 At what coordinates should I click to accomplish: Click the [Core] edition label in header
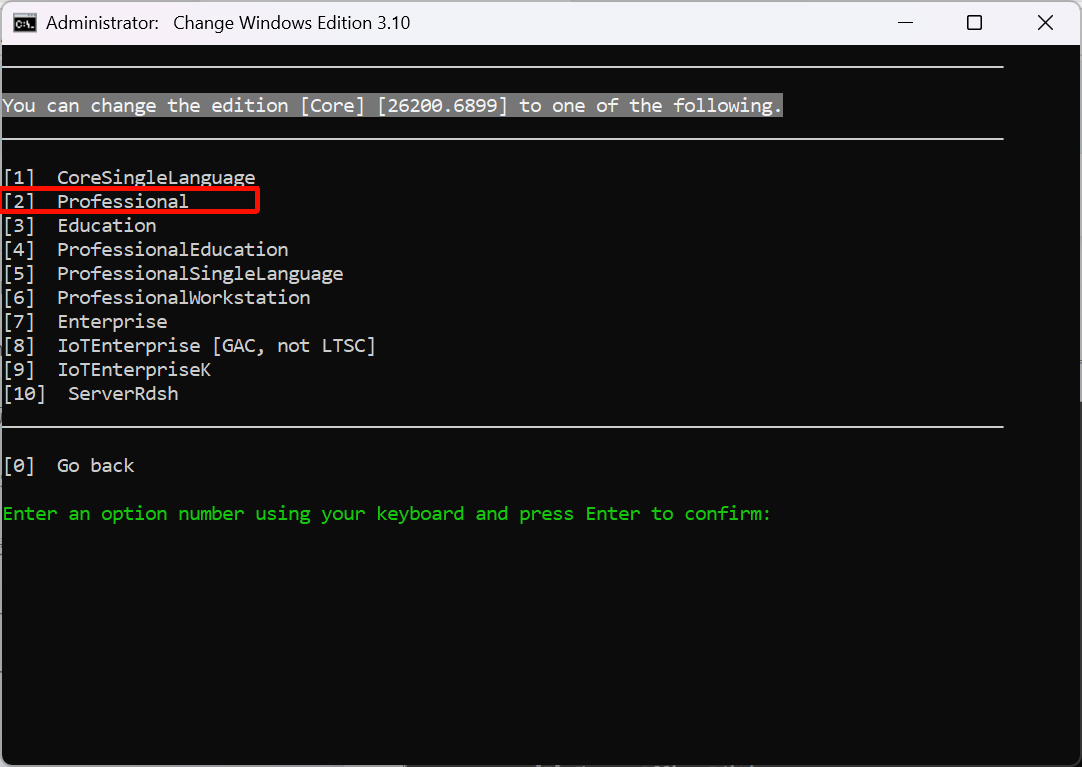(x=332, y=106)
